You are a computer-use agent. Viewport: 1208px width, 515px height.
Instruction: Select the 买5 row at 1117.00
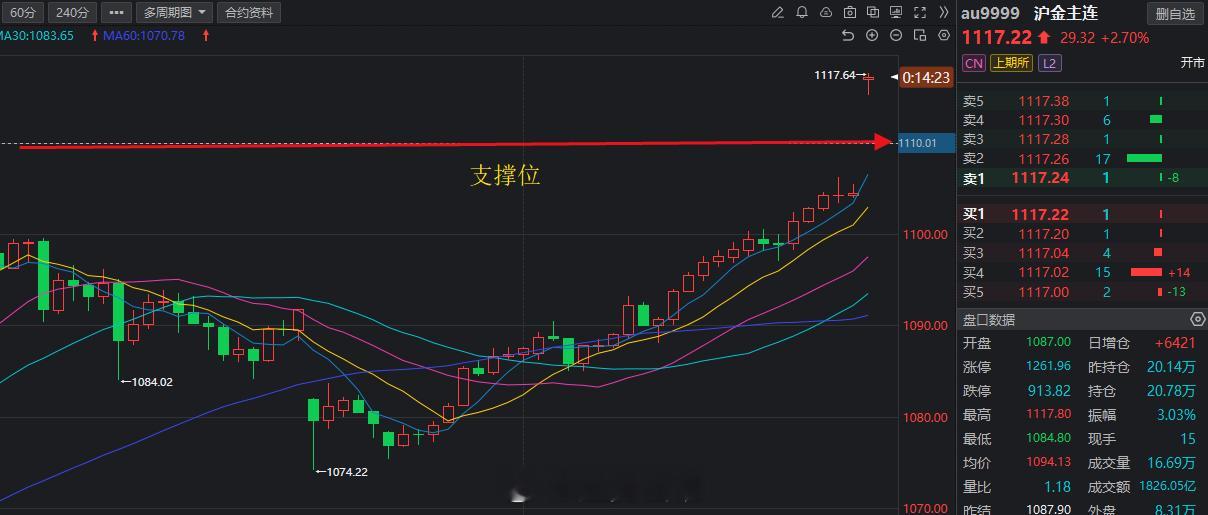[1084, 292]
